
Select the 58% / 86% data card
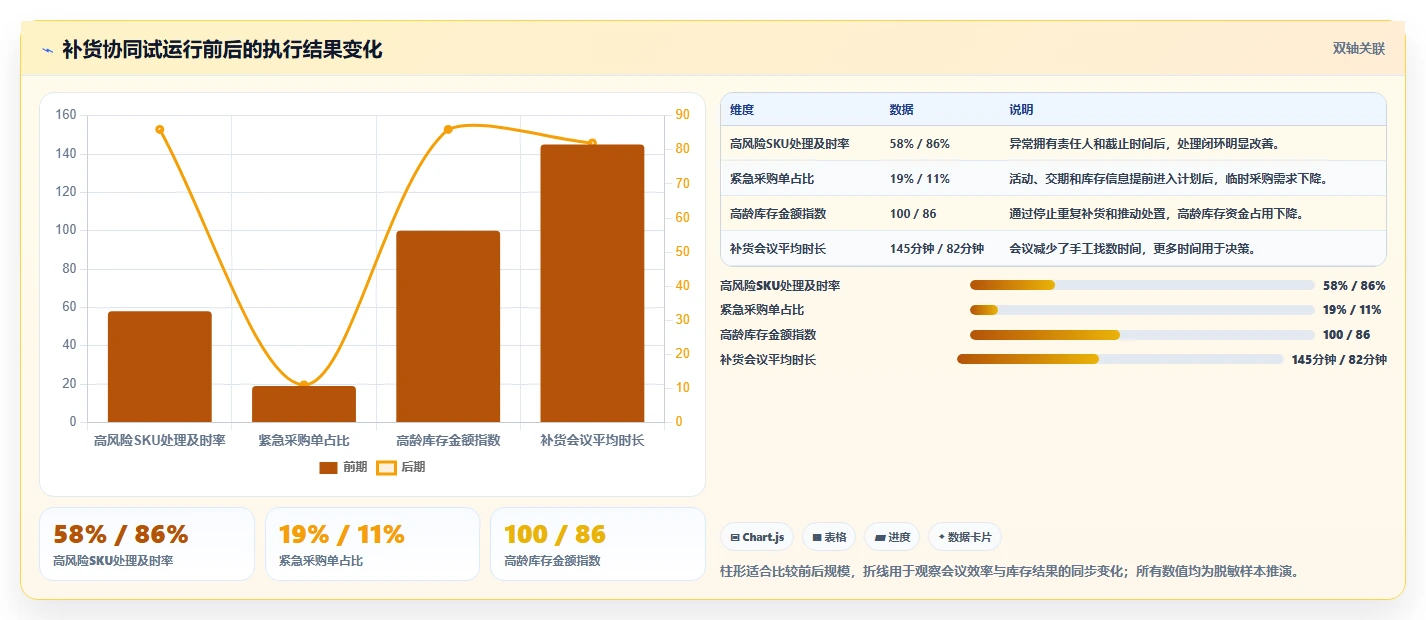[x=147, y=544]
